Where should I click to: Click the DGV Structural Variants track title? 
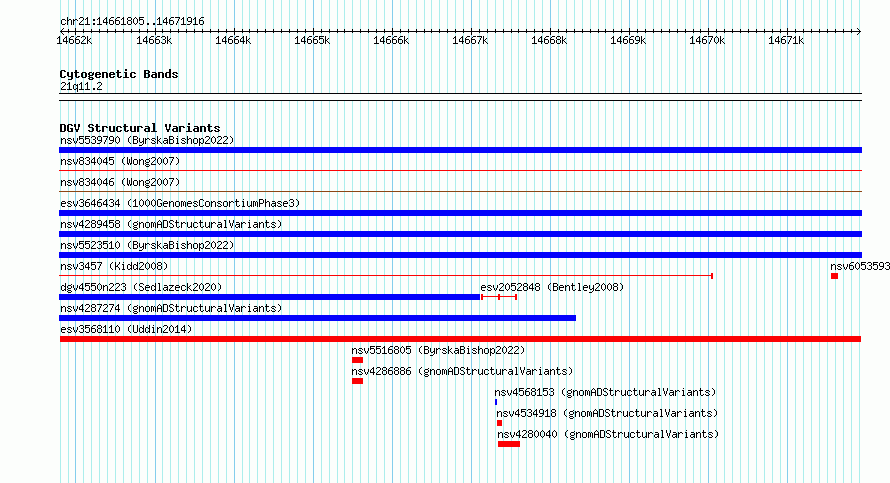pyautogui.click(x=140, y=128)
